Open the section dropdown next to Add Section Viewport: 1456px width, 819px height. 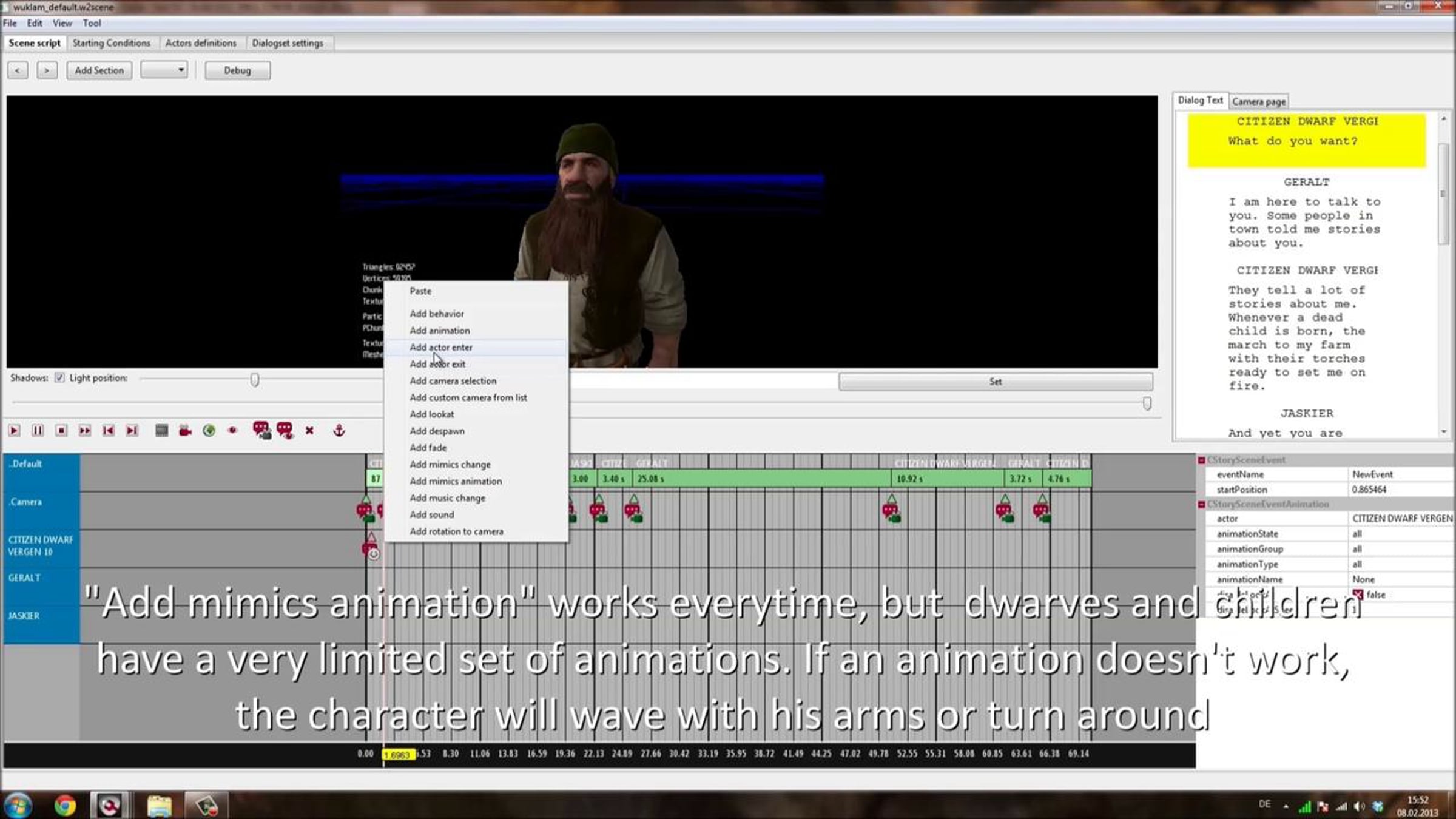164,70
